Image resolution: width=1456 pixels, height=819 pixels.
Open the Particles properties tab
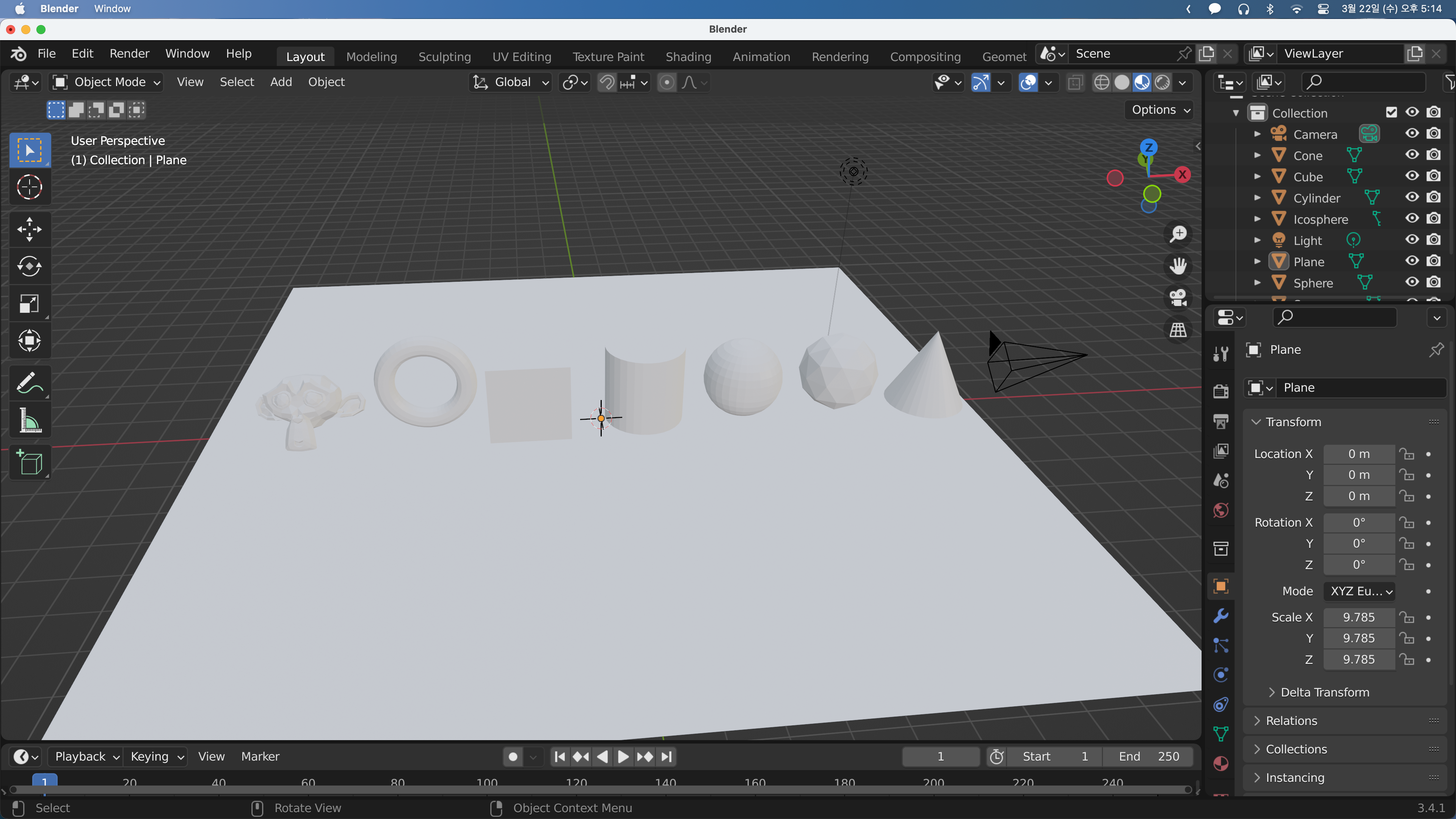coord(1221,645)
